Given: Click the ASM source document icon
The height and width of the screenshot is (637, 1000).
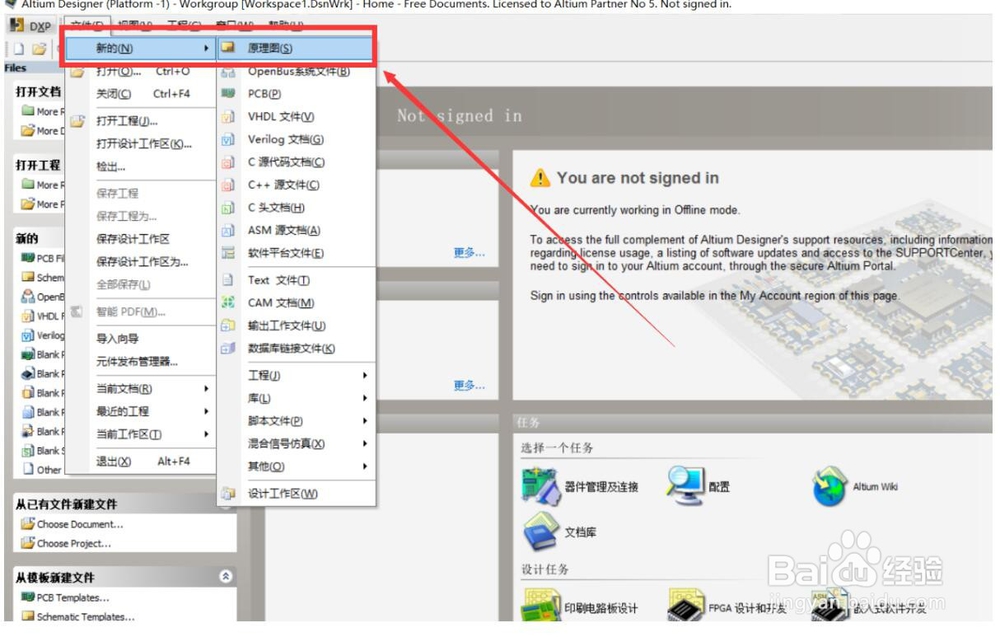Looking at the screenshot, I should click(228, 230).
